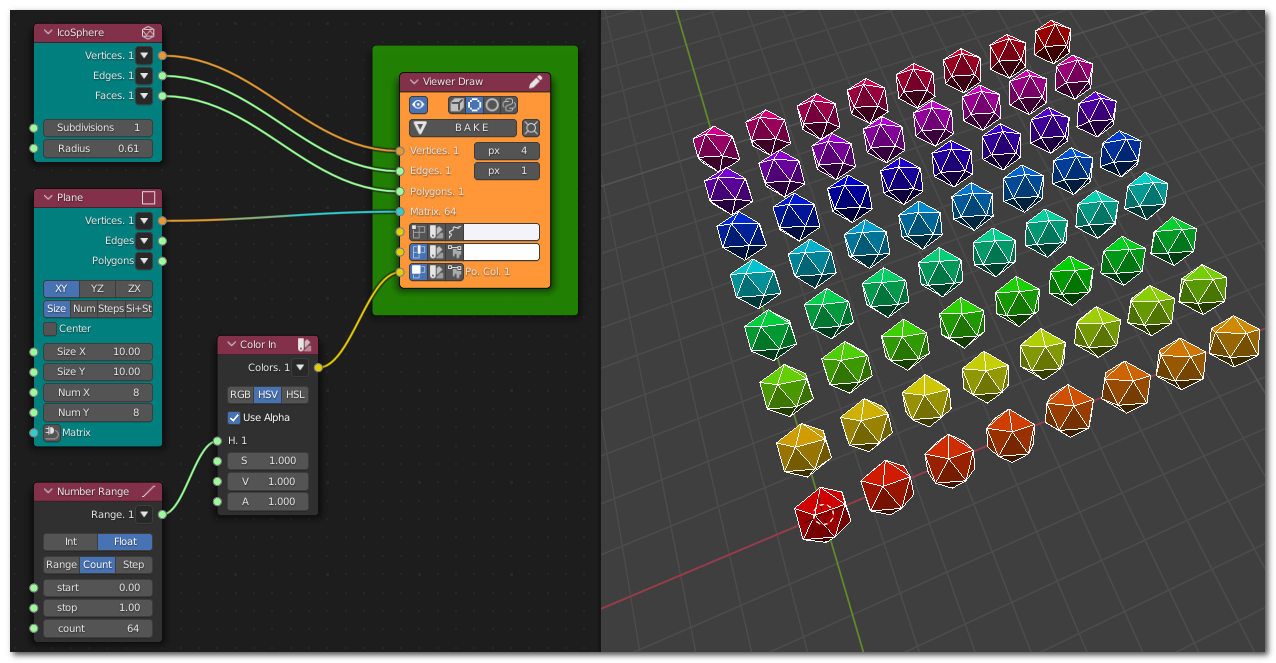Click the vertex color white swatch in Viewer Draw
The height and width of the screenshot is (663, 1276).
[x=501, y=232]
